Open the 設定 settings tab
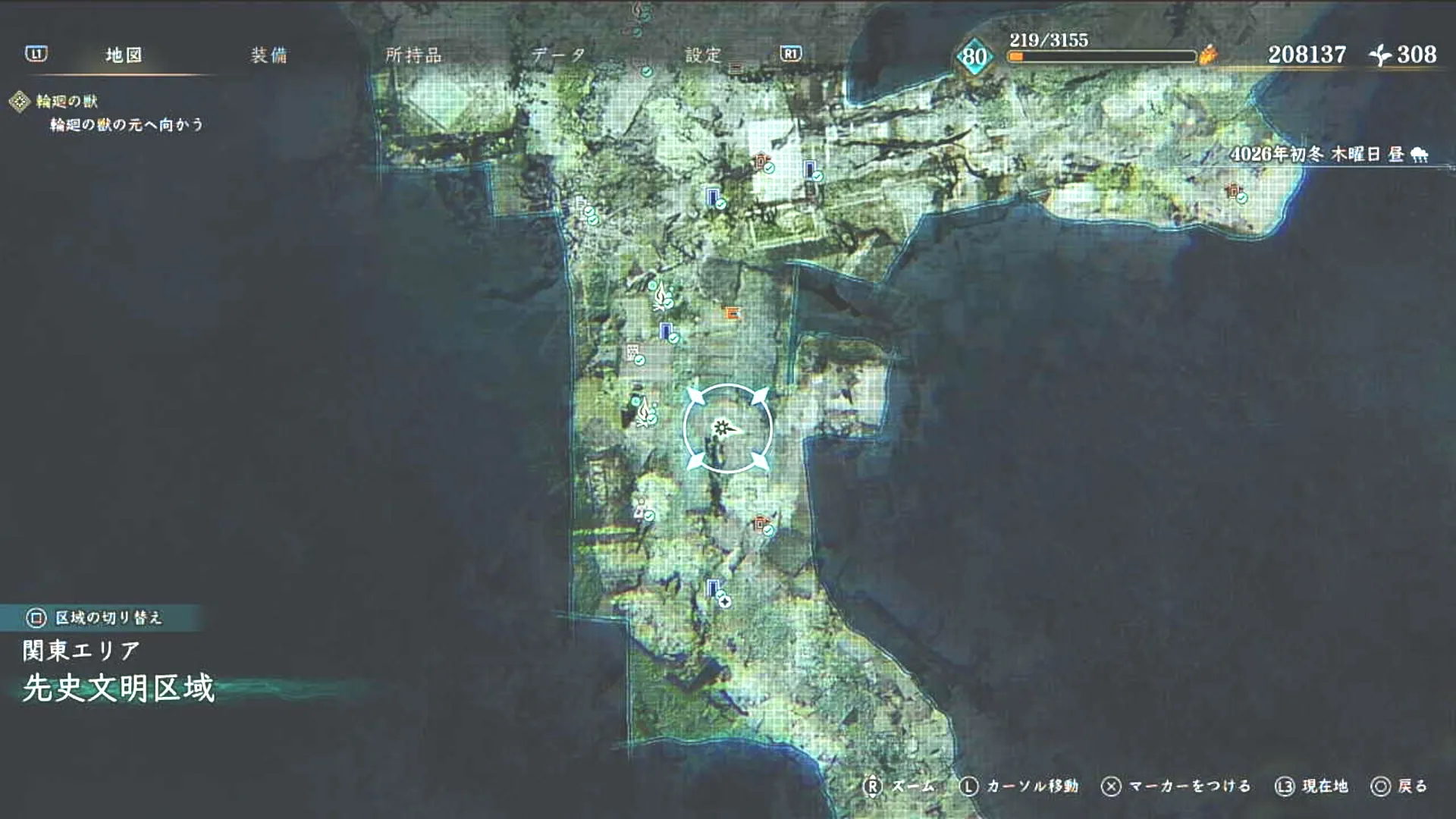1456x819 pixels. pyautogui.click(x=703, y=55)
